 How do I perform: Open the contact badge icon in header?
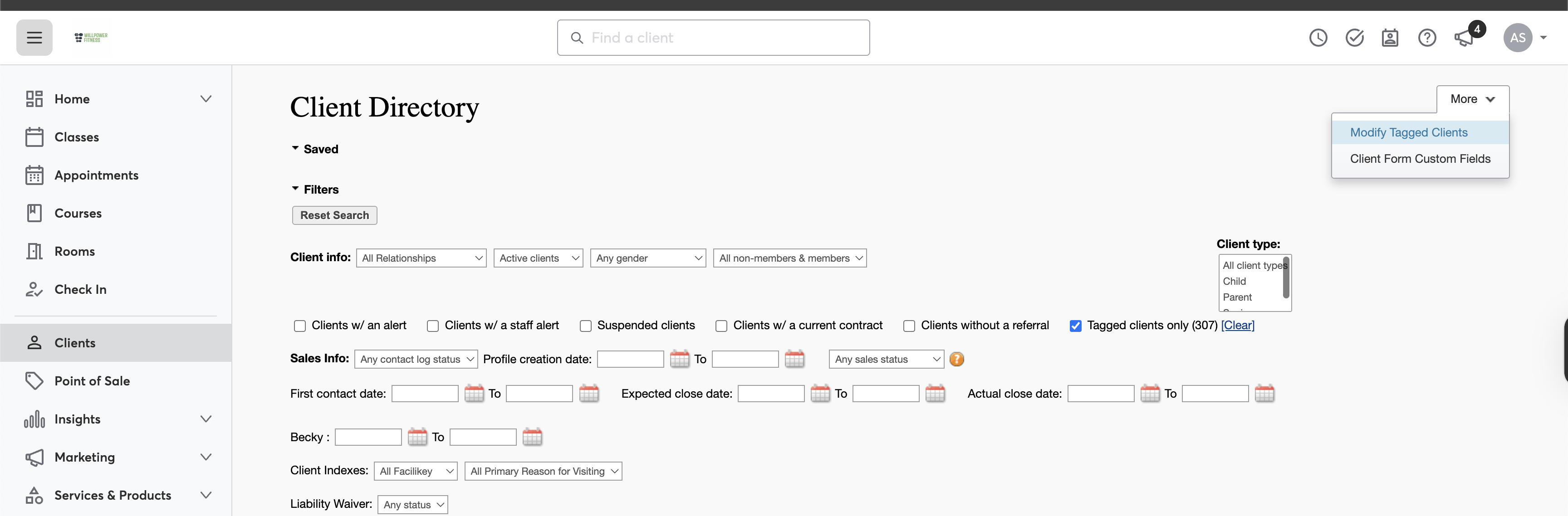tap(1390, 38)
